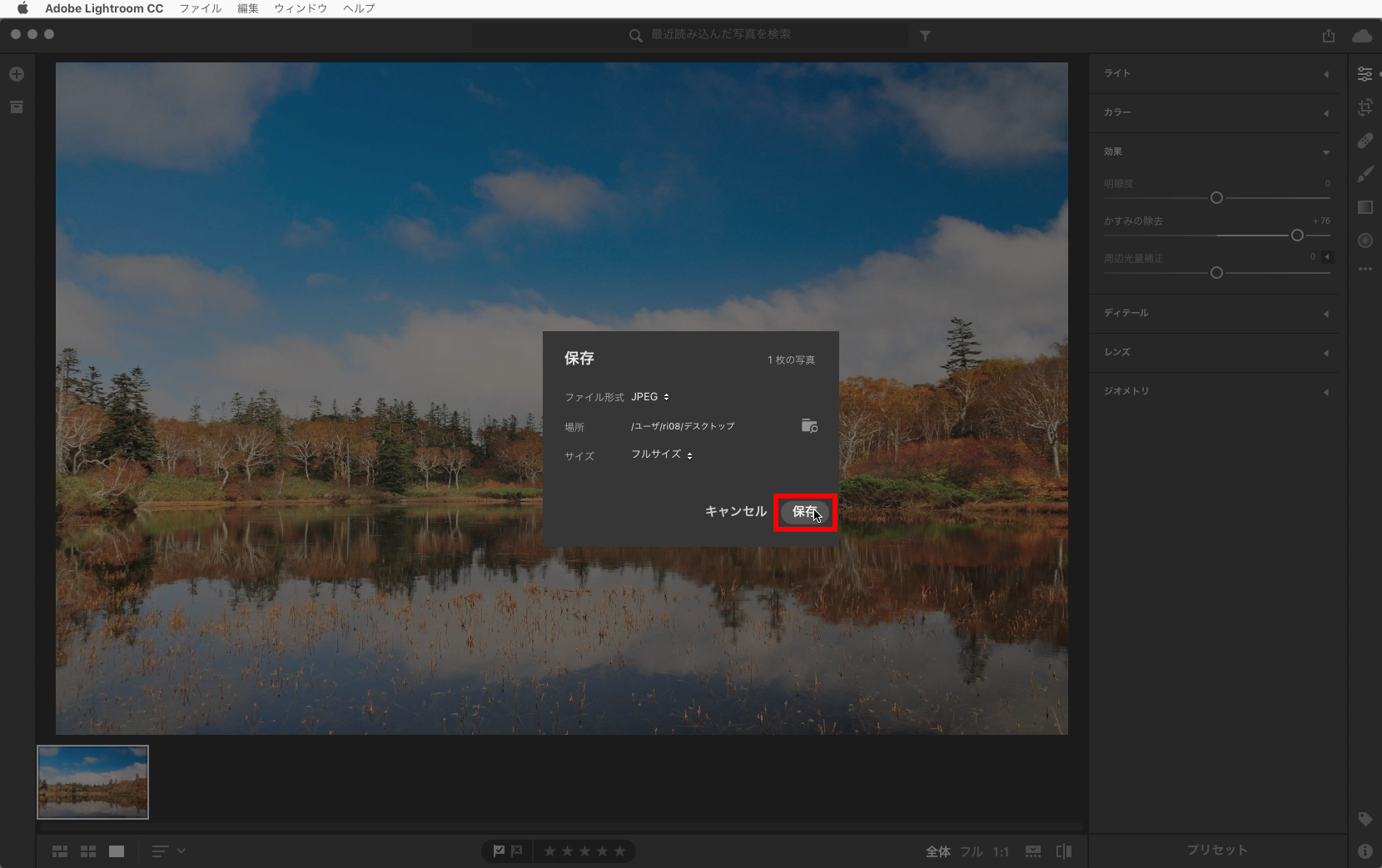Flag the photo as Rejected
The image size is (1382, 868).
tap(517, 851)
